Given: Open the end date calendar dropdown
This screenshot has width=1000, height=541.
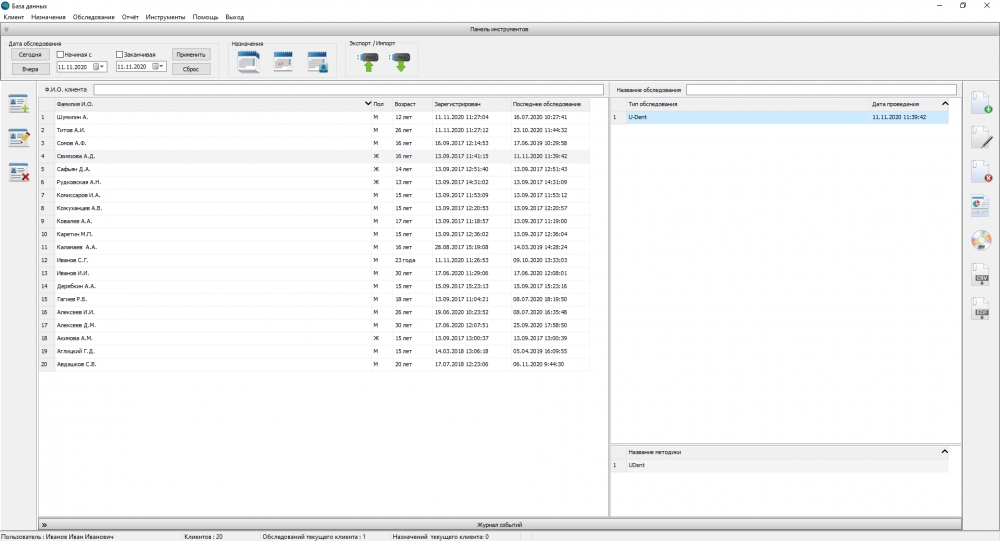Looking at the screenshot, I should pyautogui.click(x=160, y=67).
